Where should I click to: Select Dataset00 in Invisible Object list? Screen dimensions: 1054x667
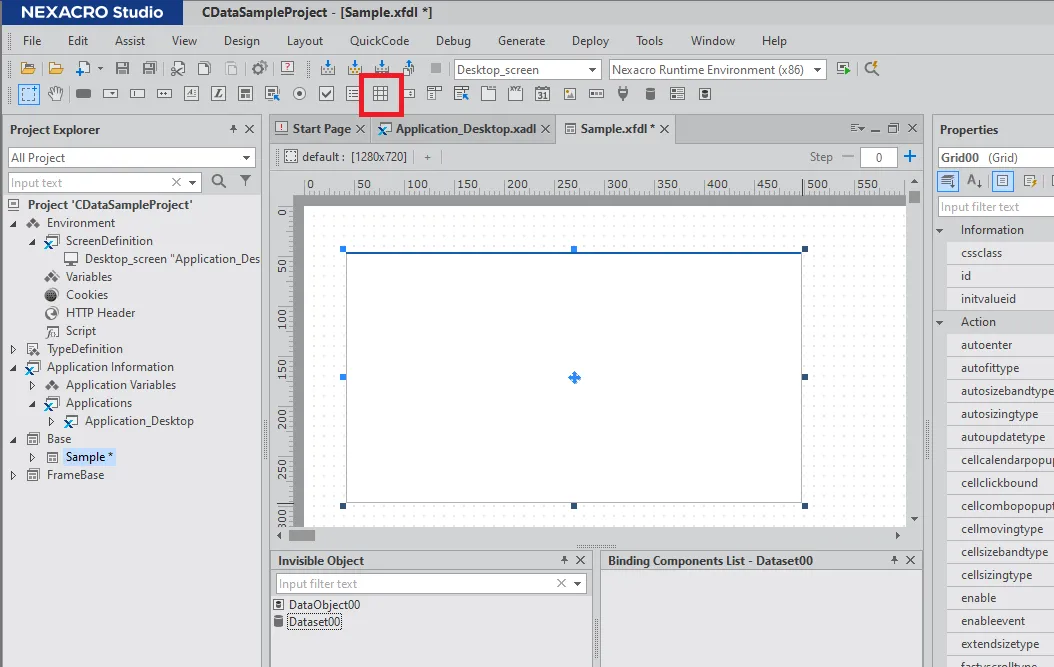point(314,622)
